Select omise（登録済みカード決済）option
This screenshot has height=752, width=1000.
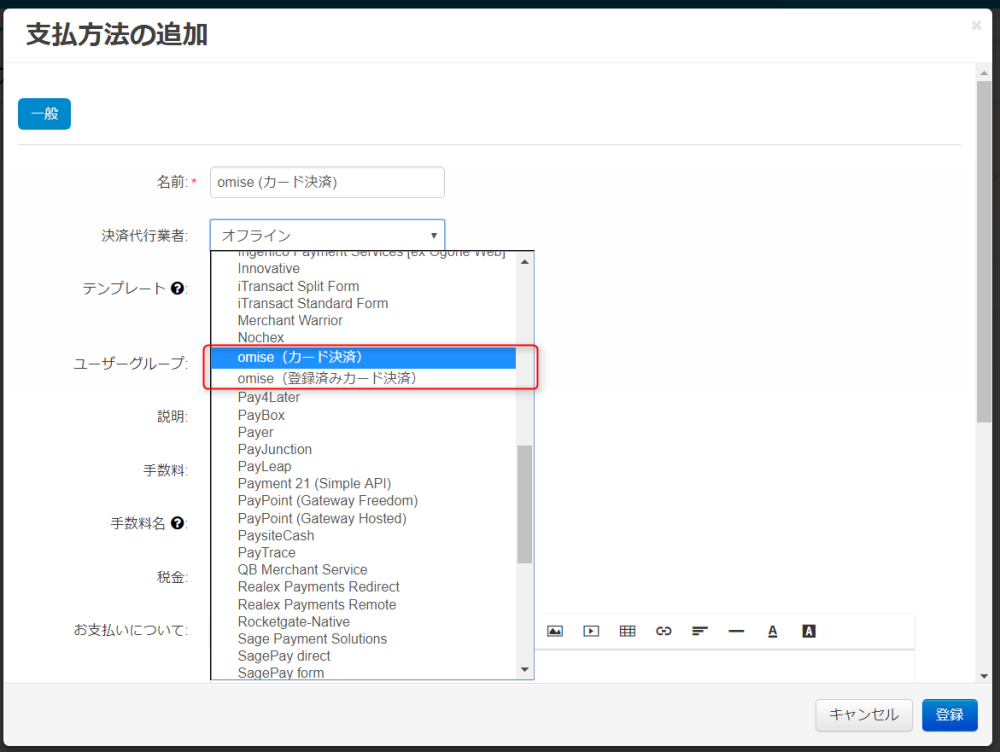point(364,378)
